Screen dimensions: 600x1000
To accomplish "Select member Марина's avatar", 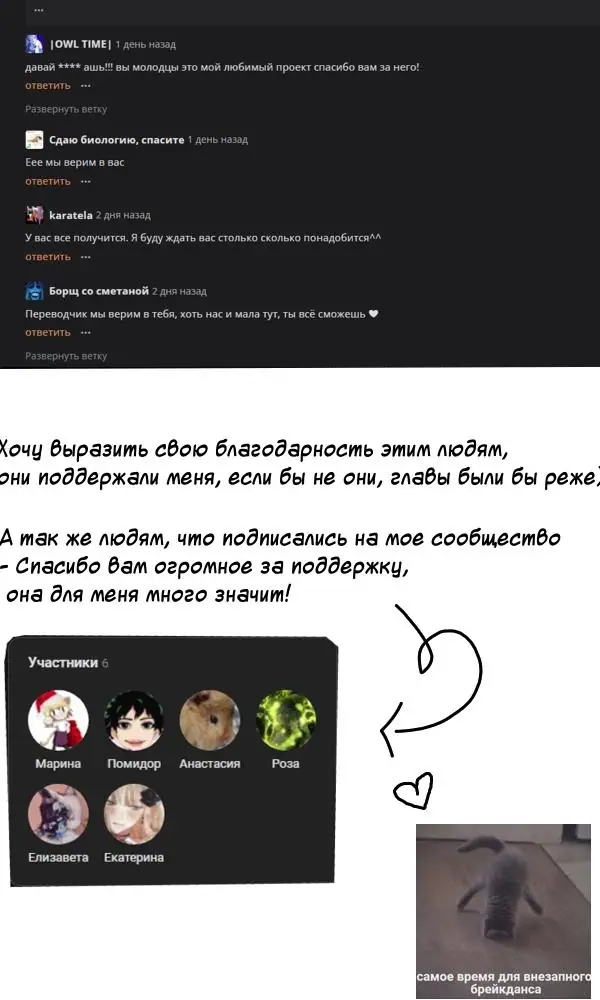I will (x=58, y=720).
